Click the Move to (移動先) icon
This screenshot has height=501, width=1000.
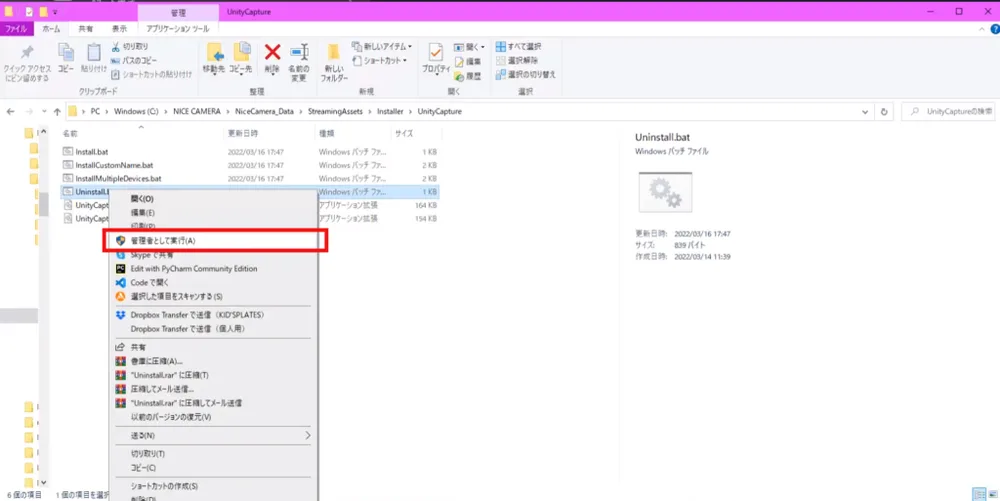coord(214,53)
